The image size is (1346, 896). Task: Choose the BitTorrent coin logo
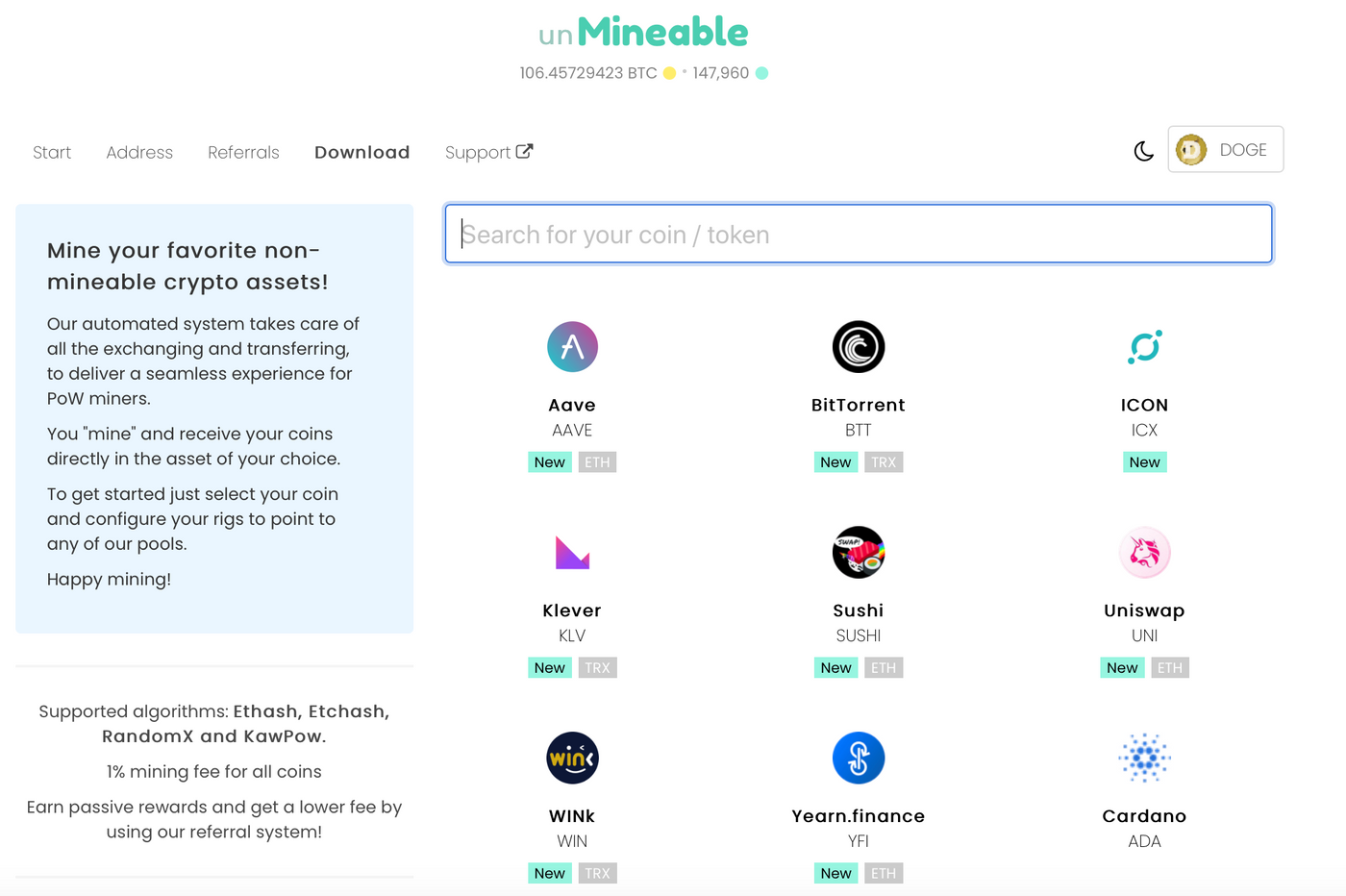point(859,347)
